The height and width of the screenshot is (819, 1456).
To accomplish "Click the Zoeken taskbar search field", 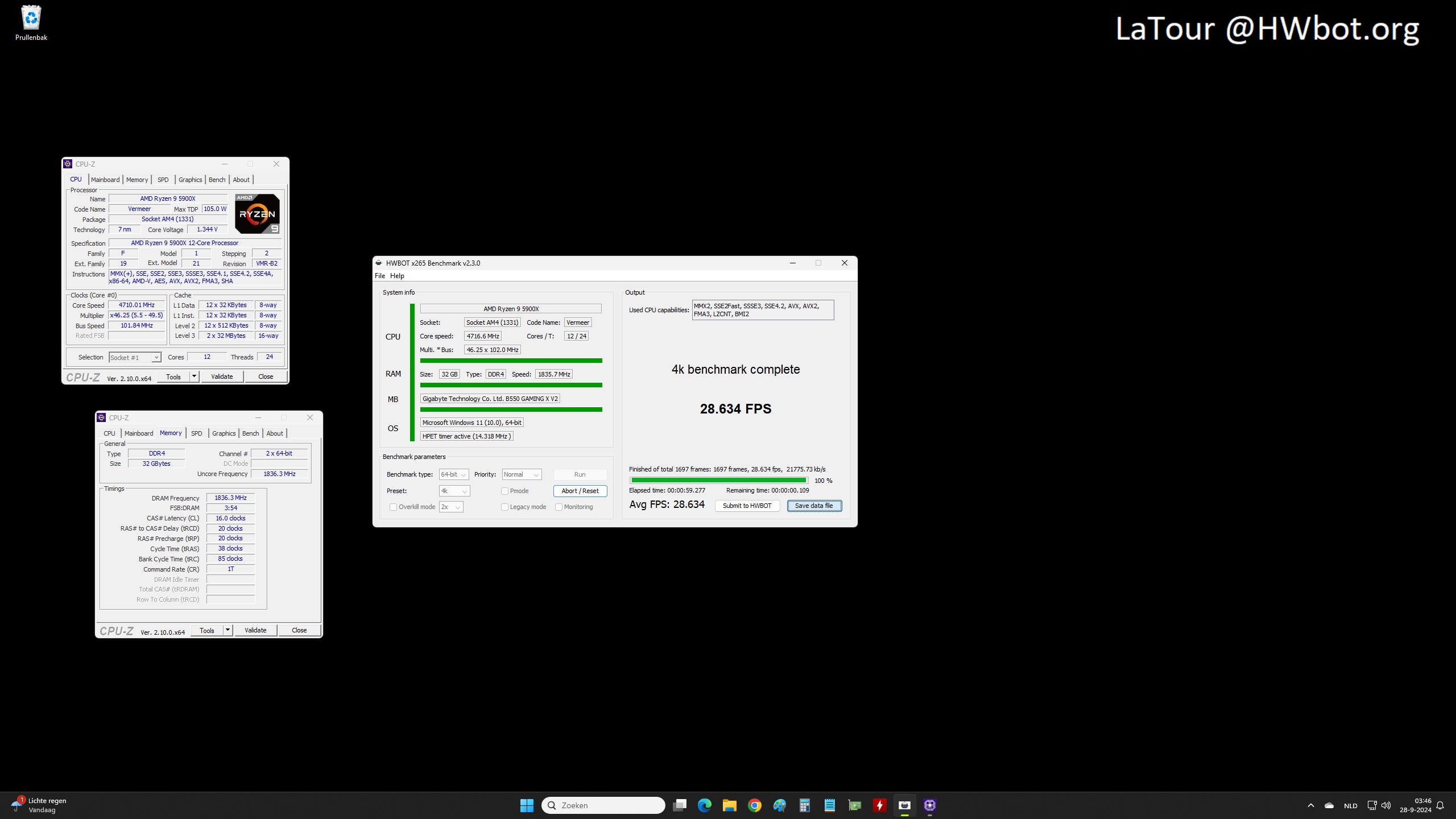I will point(603,805).
